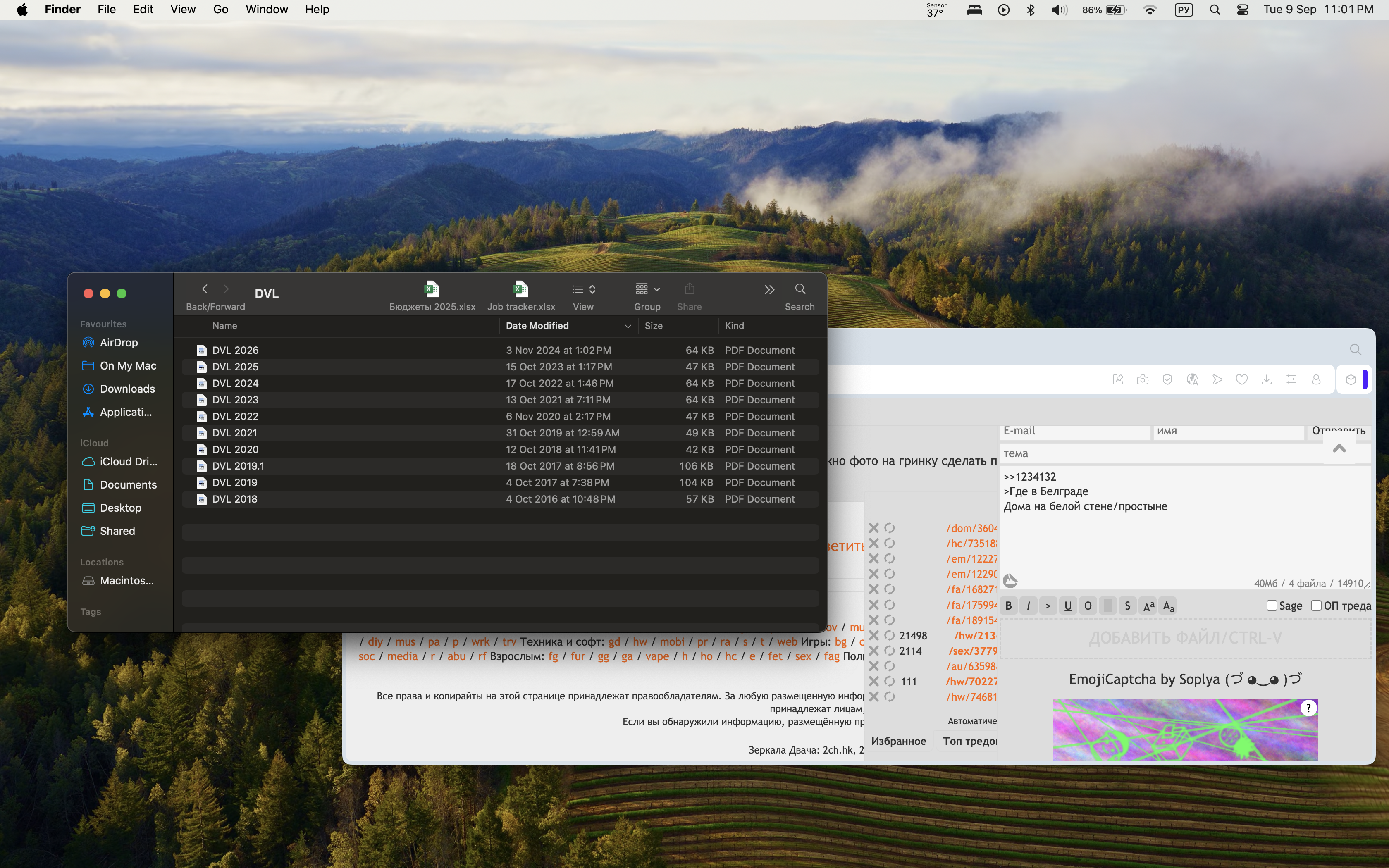
Task: Toggle italic formatting in post form
Action: [x=1029, y=606]
